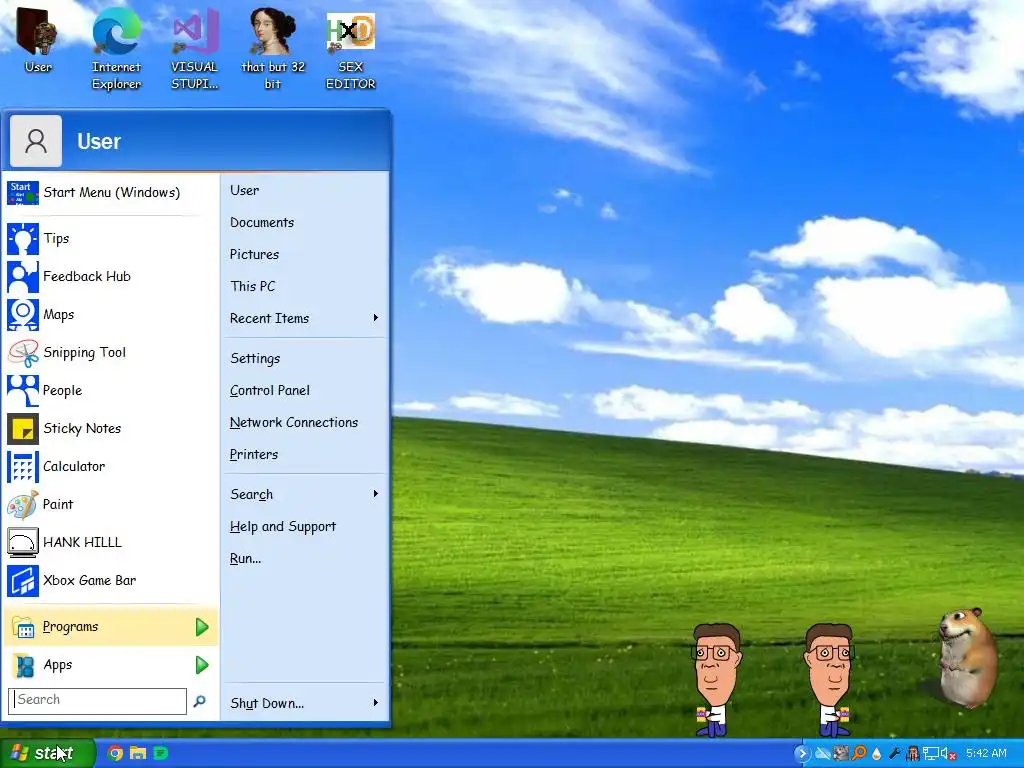Click the start menu Search box
The height and width of the screenshot is (768, 1024).
coord(97,701)
